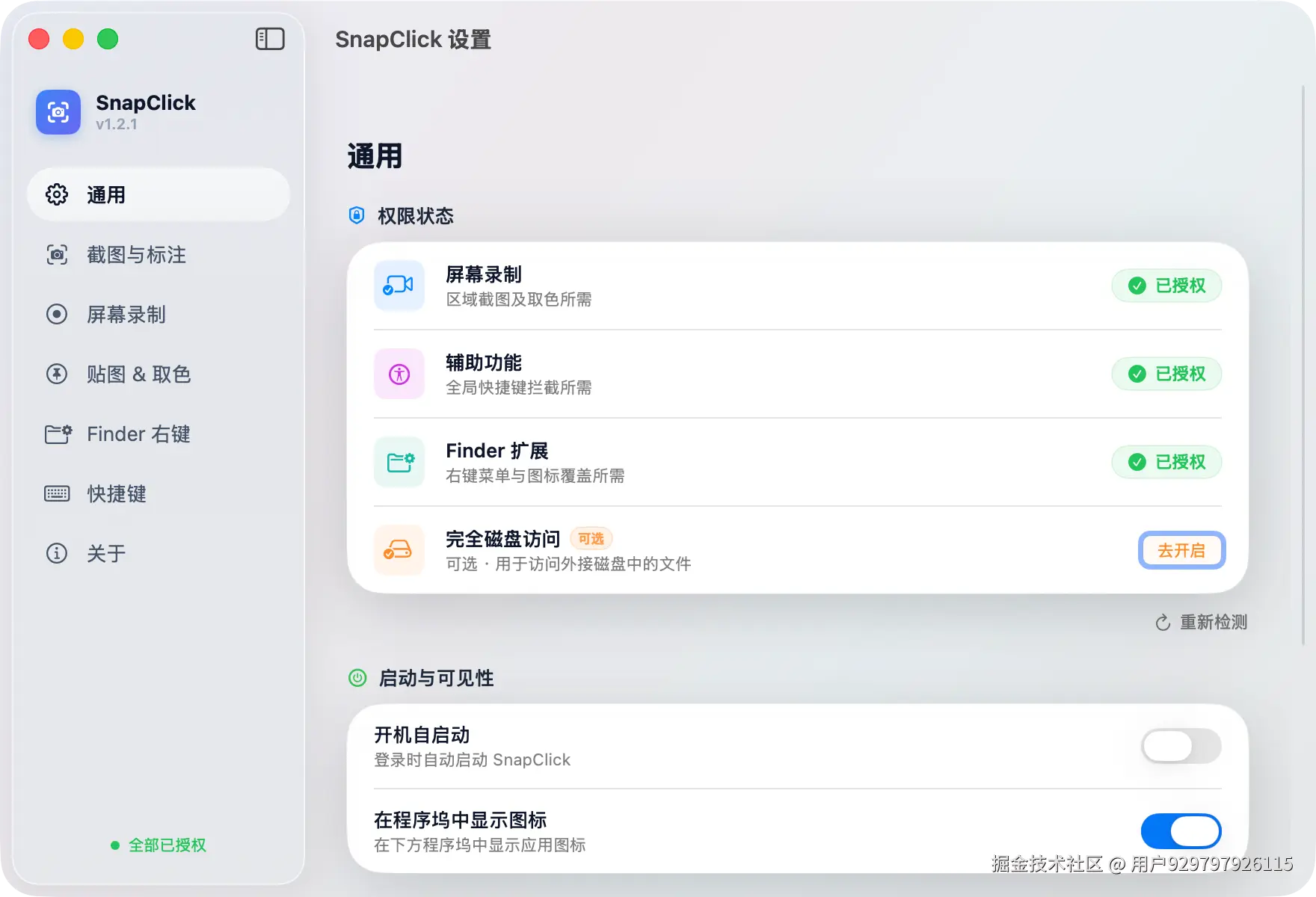The width and height of the screenshot is (1316, 897).
Task: Click the info icon beside 关于
Action: point(57,553)
